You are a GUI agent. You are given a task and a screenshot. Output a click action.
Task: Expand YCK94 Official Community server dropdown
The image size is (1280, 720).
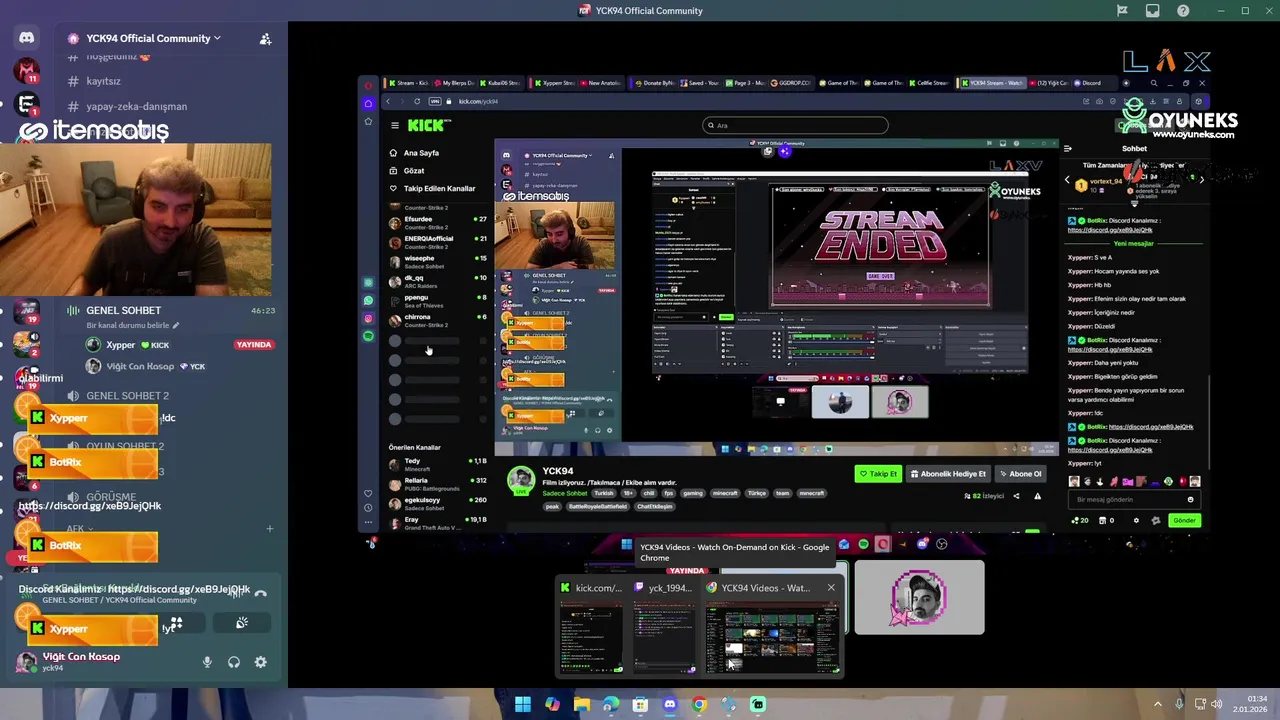tap(153, 38)
